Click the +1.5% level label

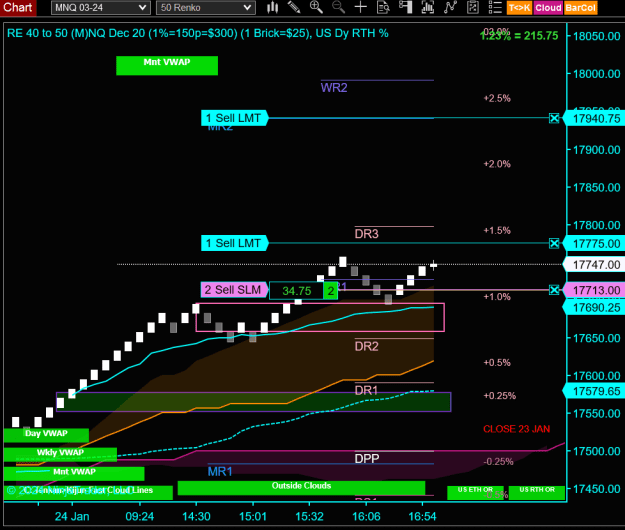tap(497, 231)
